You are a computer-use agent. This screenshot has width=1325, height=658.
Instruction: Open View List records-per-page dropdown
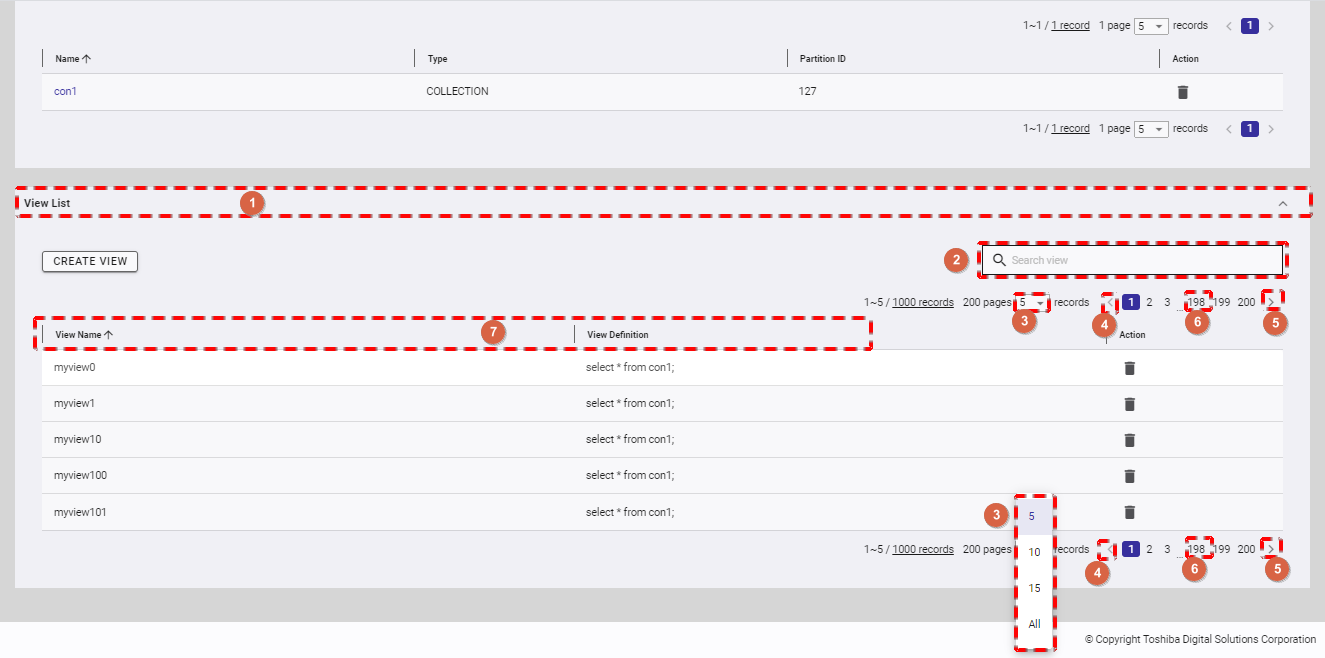pos(1032,302)
